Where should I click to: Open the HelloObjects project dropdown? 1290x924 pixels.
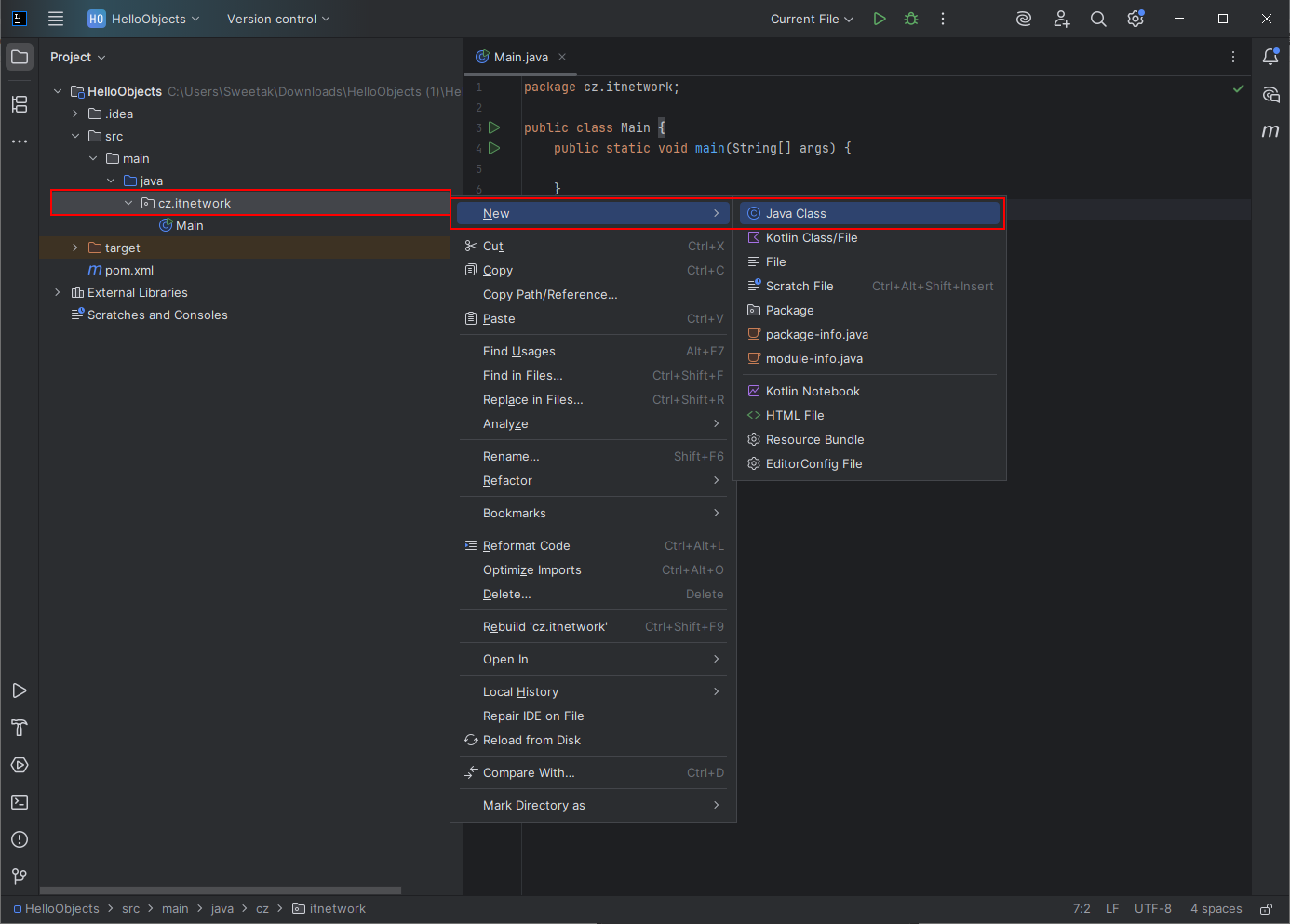[143, 19]
